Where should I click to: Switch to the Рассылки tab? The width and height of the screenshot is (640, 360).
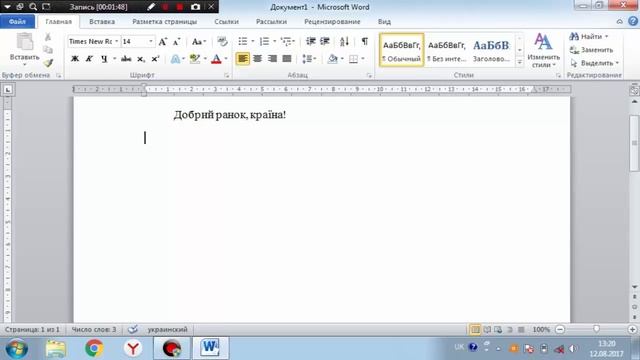tap(271, 22)
